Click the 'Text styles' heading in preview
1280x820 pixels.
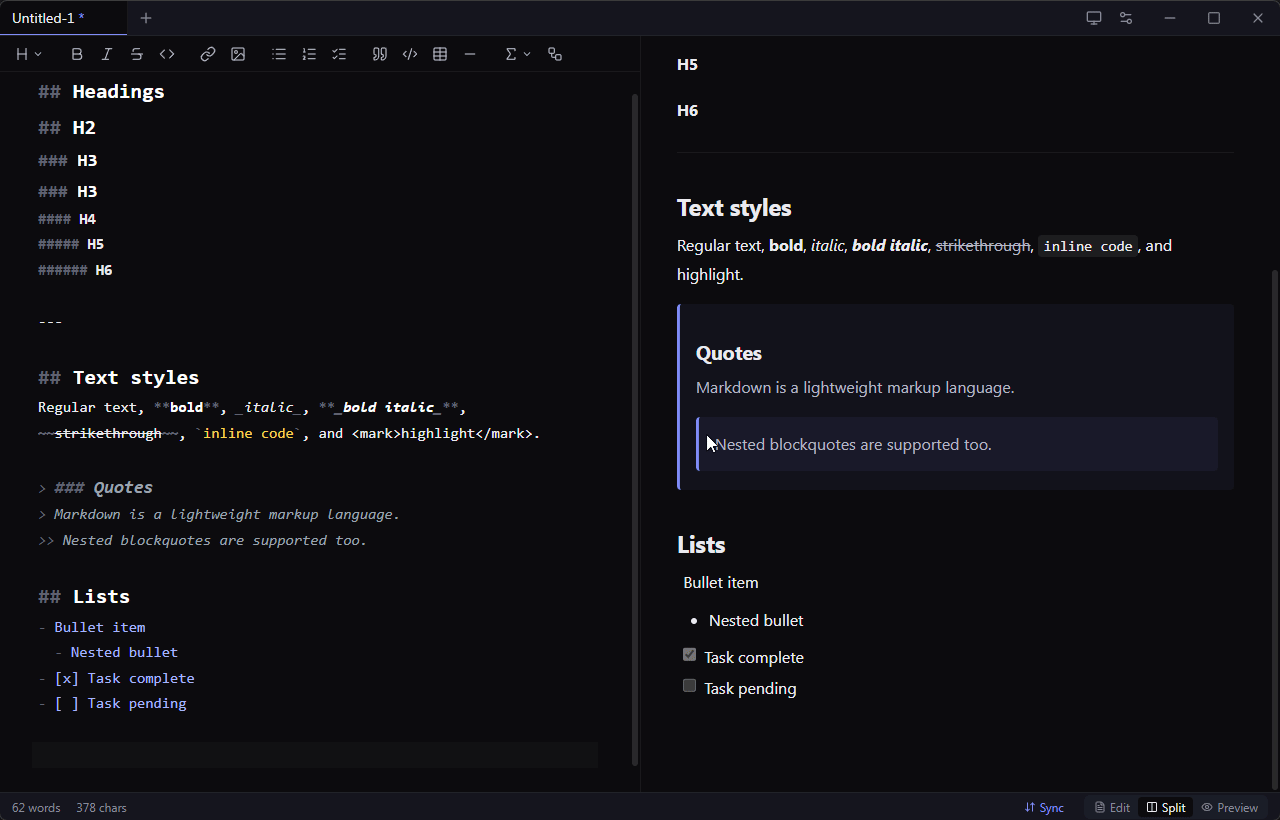tap(734, 208)
